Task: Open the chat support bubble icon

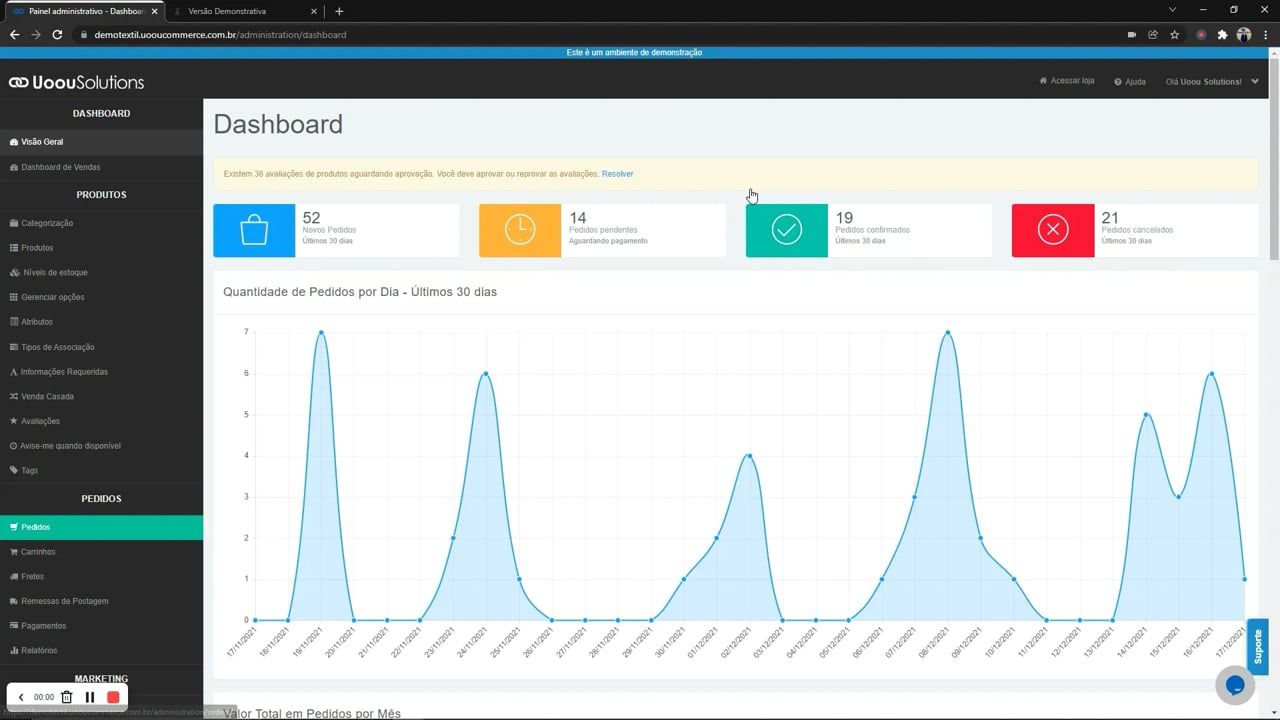Action: (1235, 685)
